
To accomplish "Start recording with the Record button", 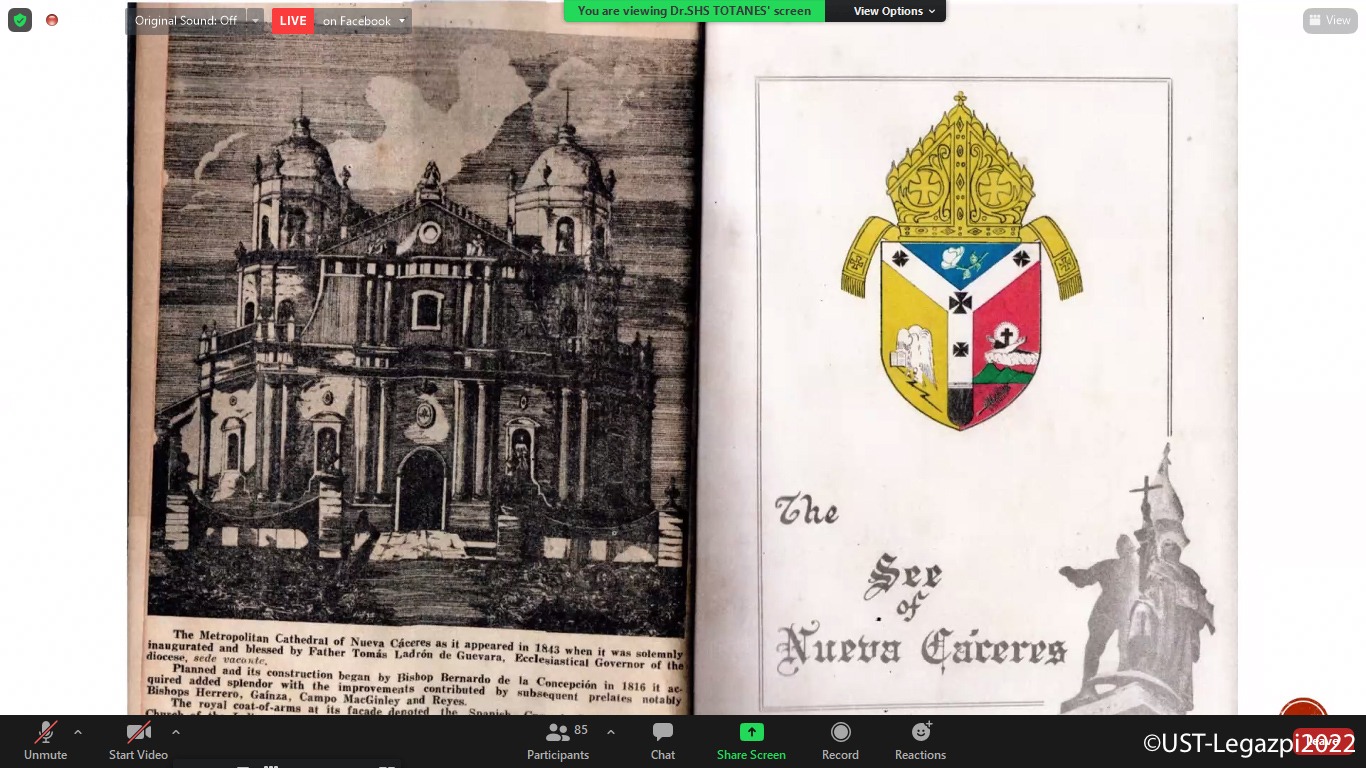I will click(x=840, y=741).
